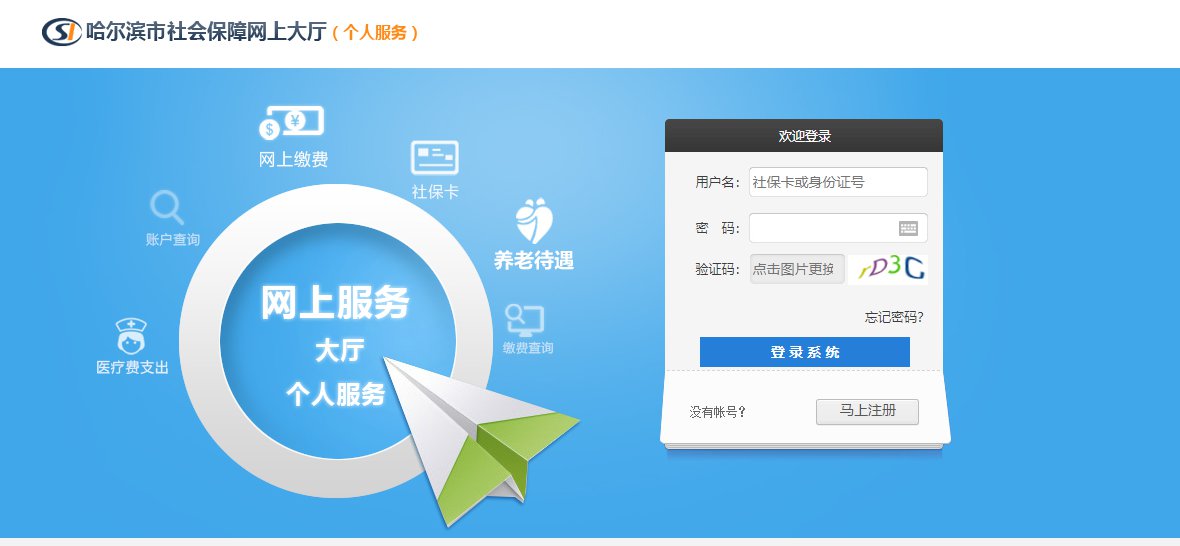Click the 账户查询 magnifier icon
This screenshot has height=546, width=1180.
click(x=167, y=208)
